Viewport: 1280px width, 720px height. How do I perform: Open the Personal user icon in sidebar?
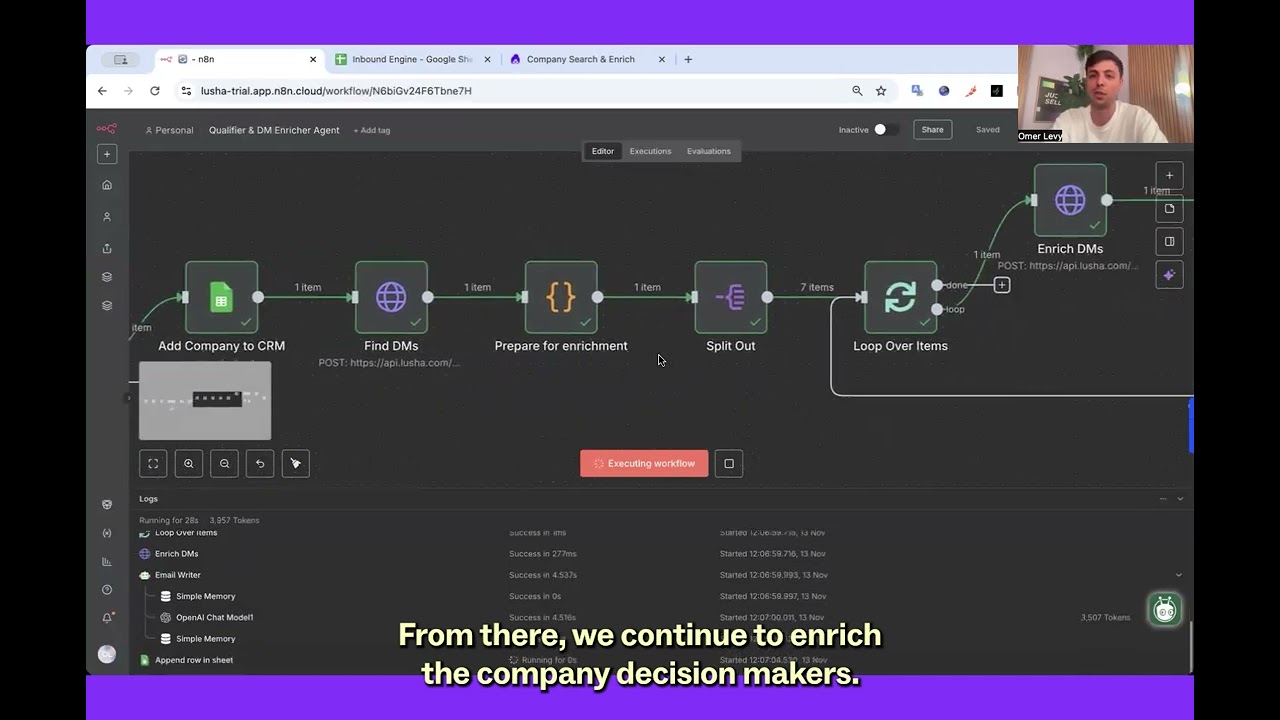click(x=107, y=217)
